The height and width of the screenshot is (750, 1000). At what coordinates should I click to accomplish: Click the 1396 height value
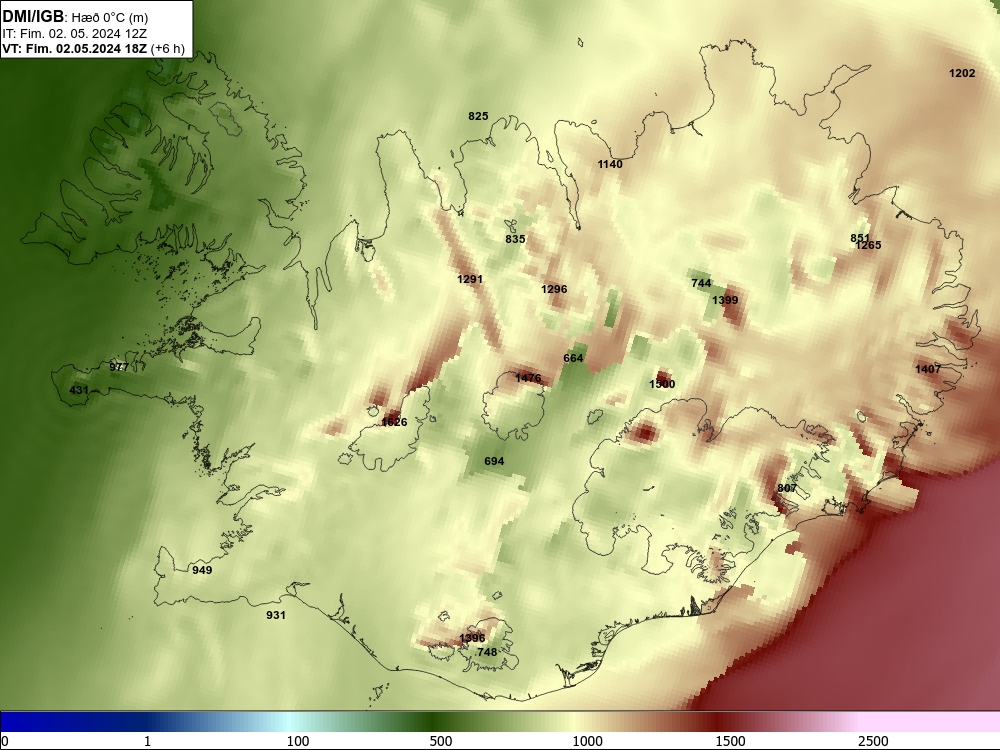(x=472, y=638)
